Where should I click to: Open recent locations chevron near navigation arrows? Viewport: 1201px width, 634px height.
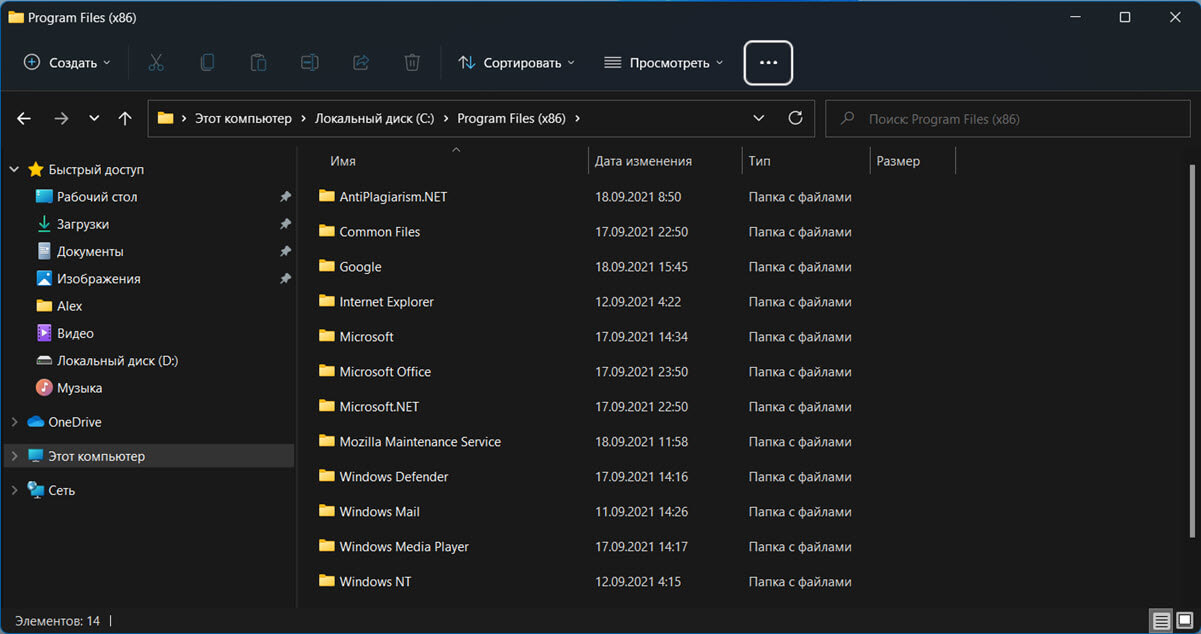coord(94,118)
